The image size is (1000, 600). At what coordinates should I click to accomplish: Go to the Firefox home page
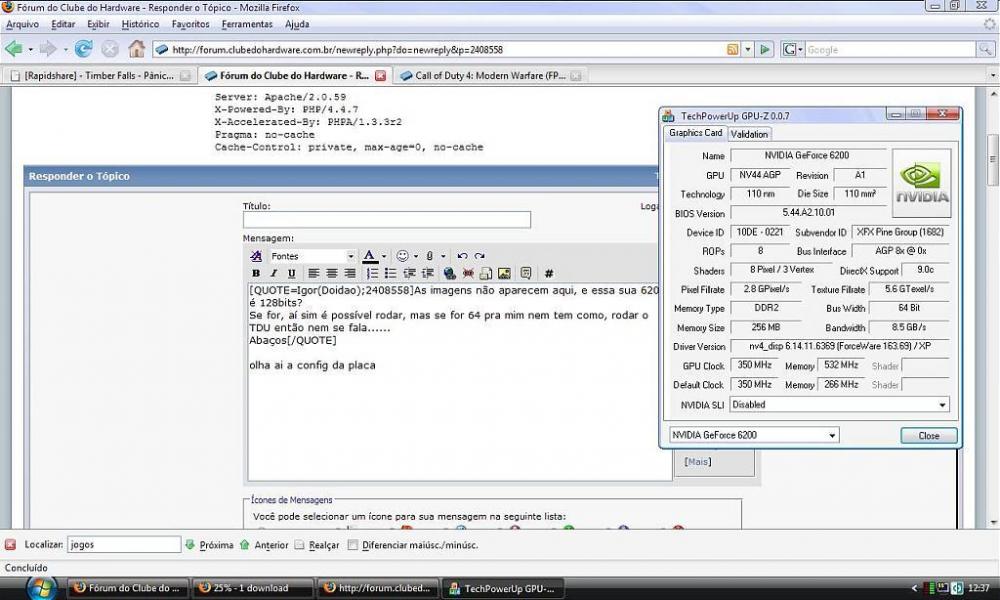click(x=136, y=49)
